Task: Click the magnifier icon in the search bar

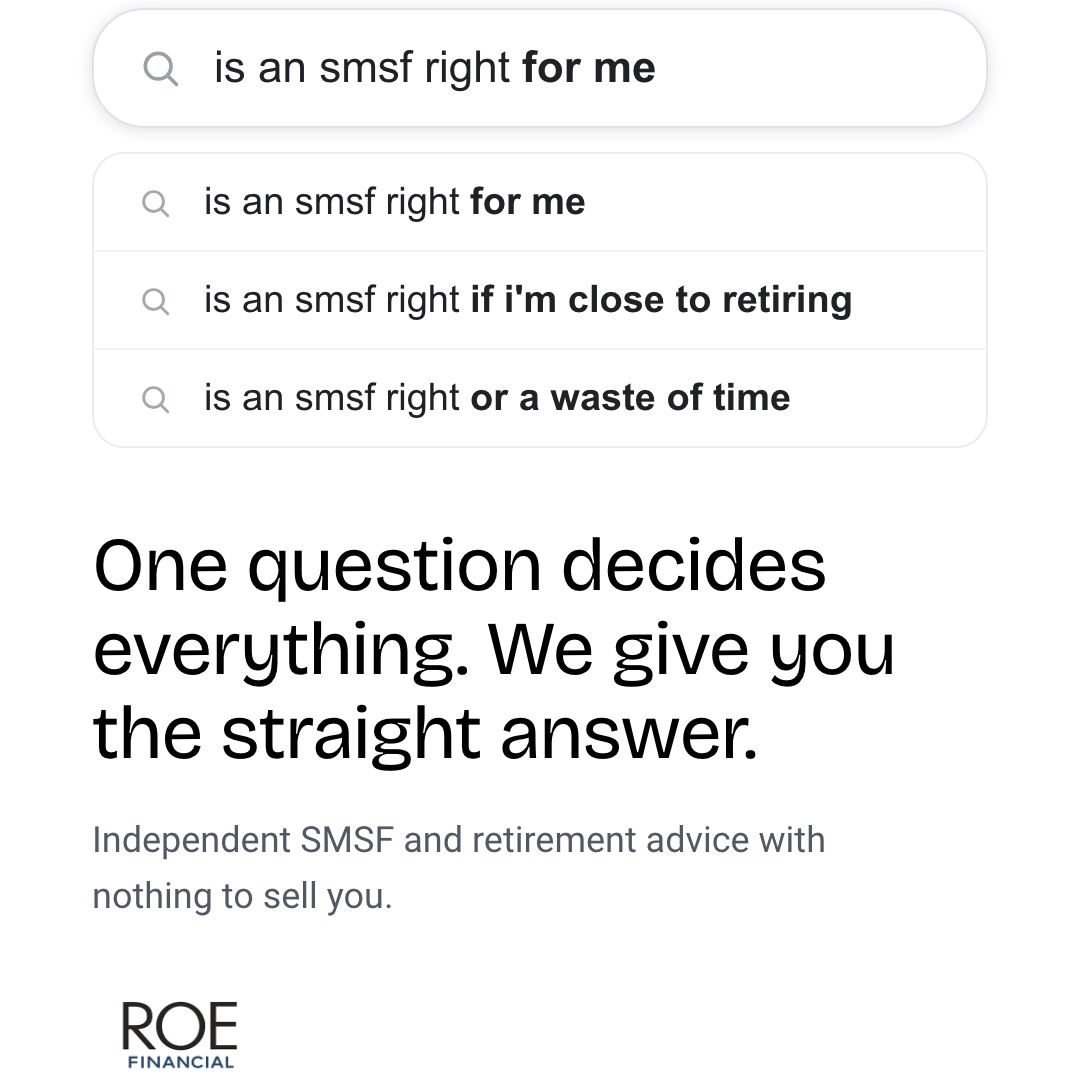Action: coord(160,69)
